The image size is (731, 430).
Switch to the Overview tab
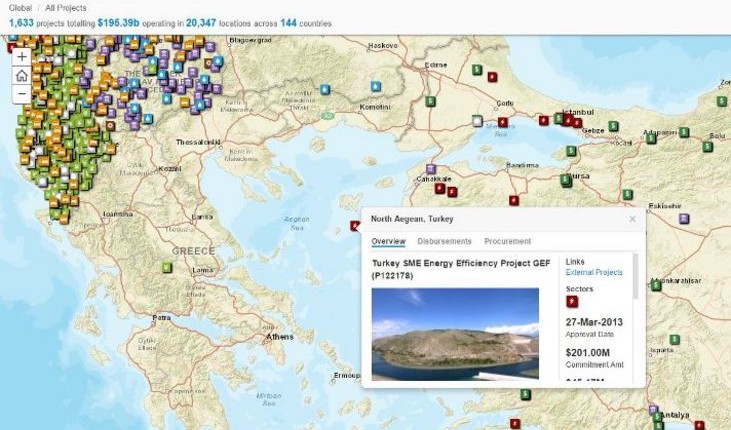tap(388, 241)
